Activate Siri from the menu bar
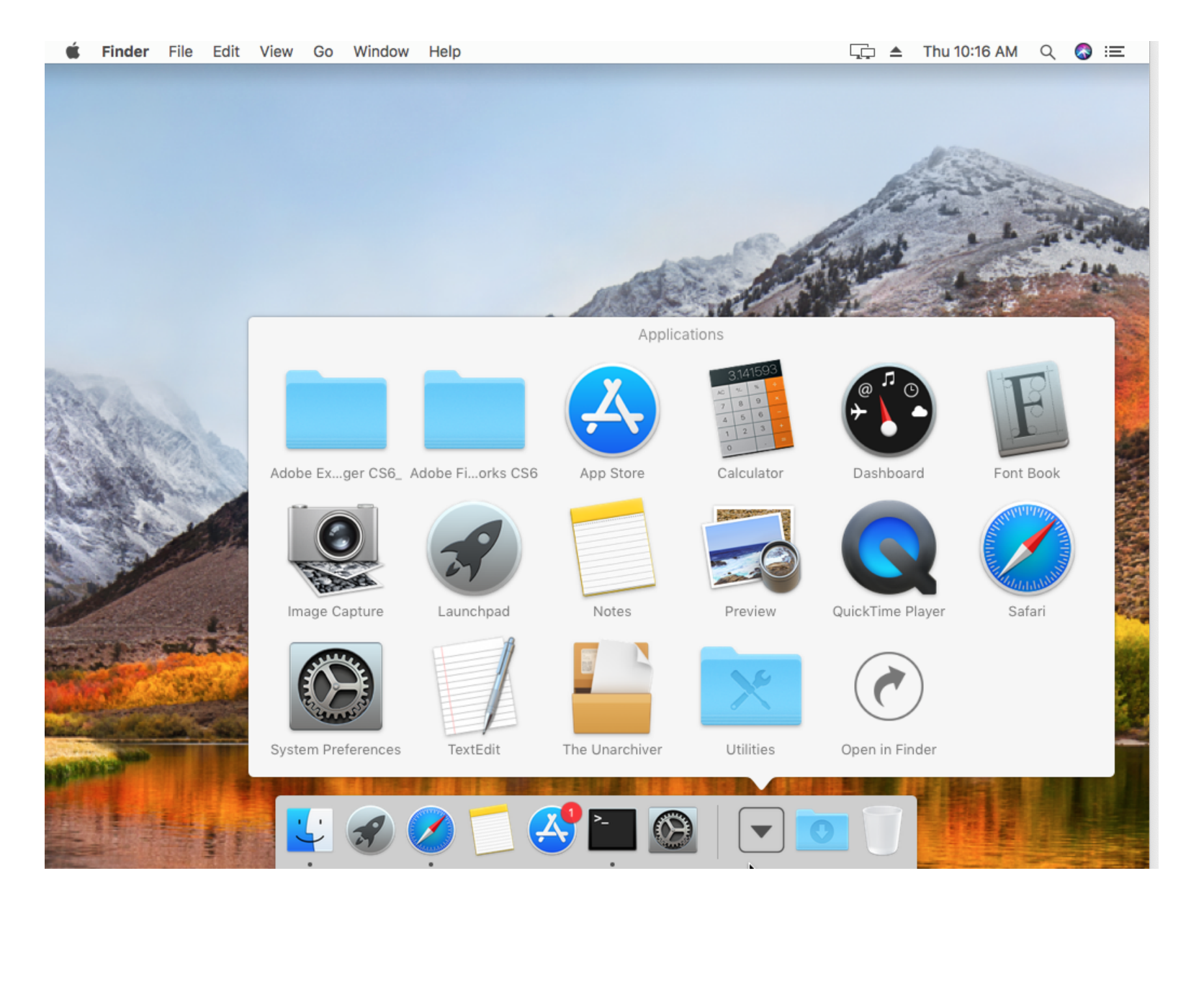 (x=1083, y=52)
